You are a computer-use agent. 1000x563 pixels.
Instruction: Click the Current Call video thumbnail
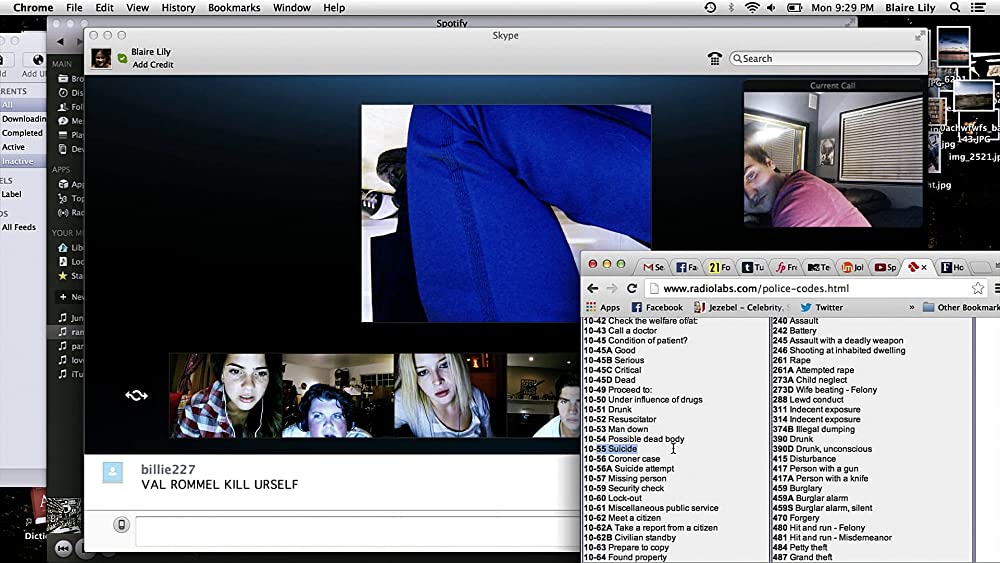click(x=833, y=160)
